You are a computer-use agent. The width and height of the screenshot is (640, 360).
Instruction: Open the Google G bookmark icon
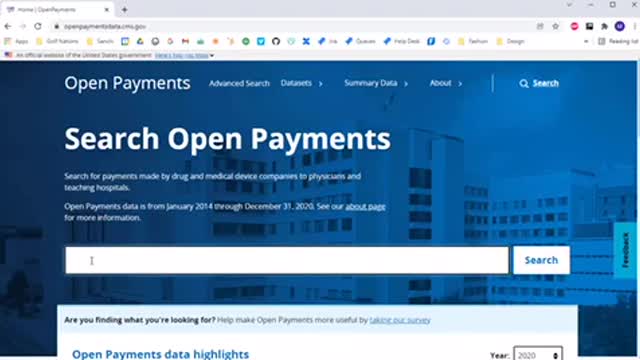(170, 41)
